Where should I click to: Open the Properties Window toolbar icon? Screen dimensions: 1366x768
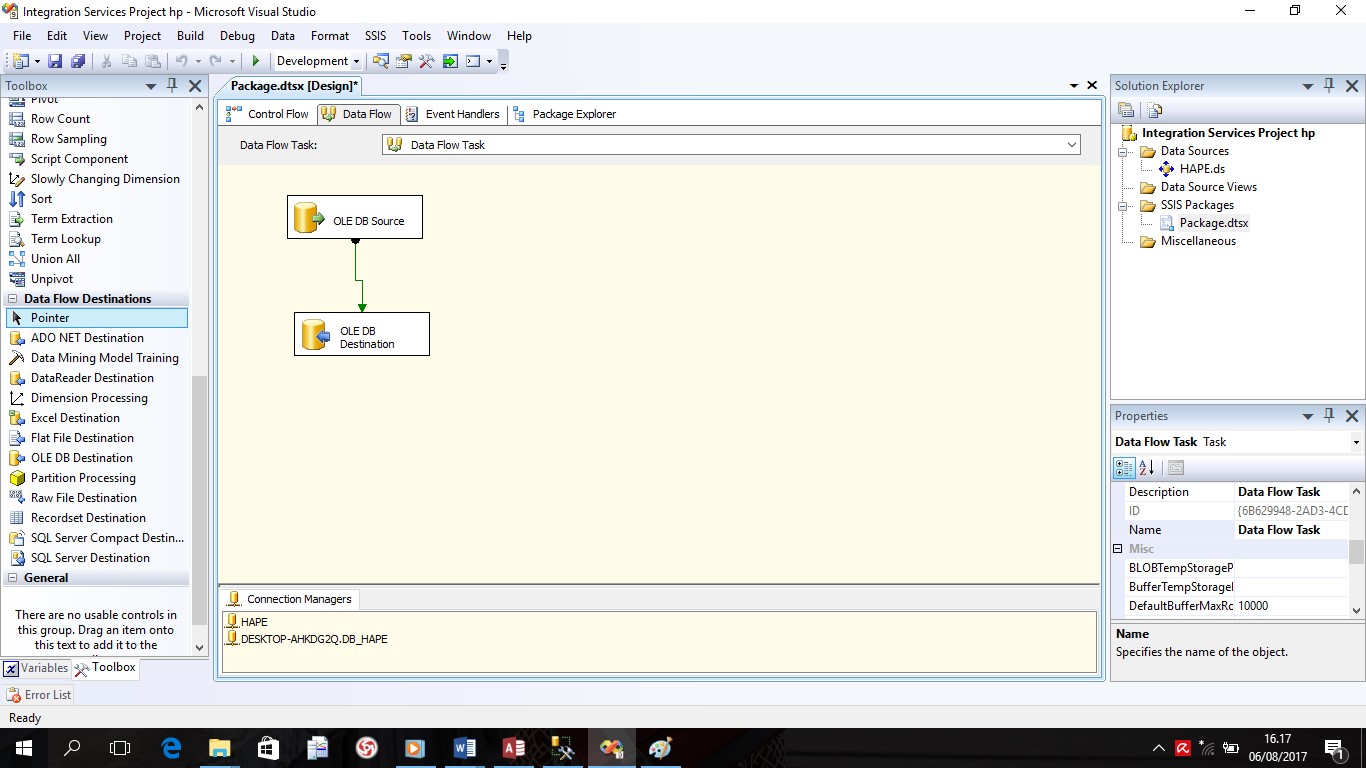pyautogui.click(x=404, y=61)
